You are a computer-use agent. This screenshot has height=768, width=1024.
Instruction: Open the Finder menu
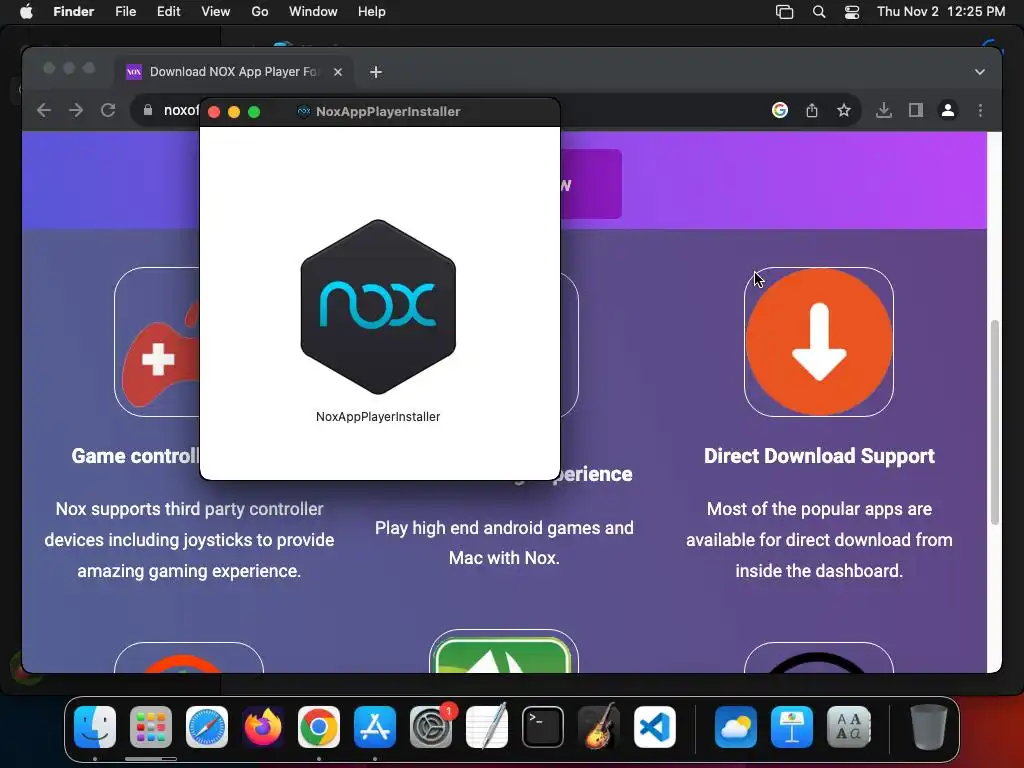point(73,12)
